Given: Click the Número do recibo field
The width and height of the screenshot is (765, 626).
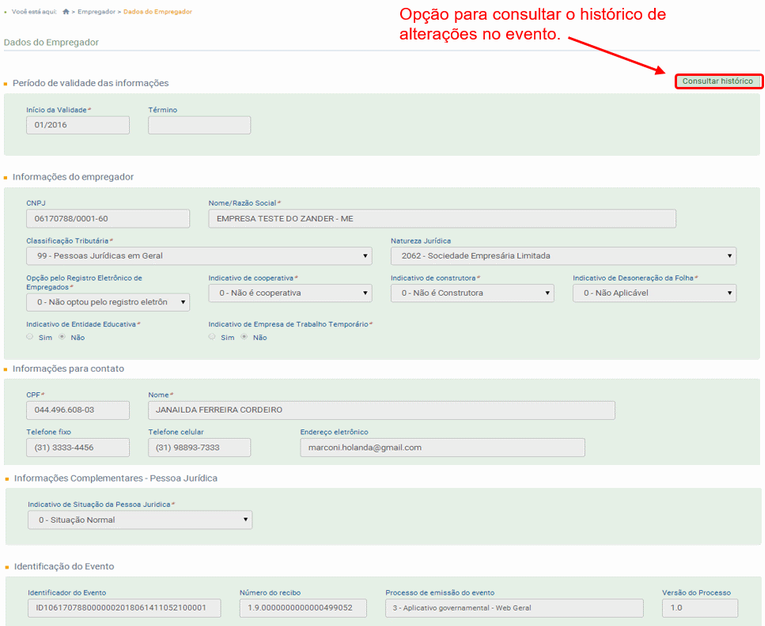Looking at the screenshot, I should tap(303, 608).
